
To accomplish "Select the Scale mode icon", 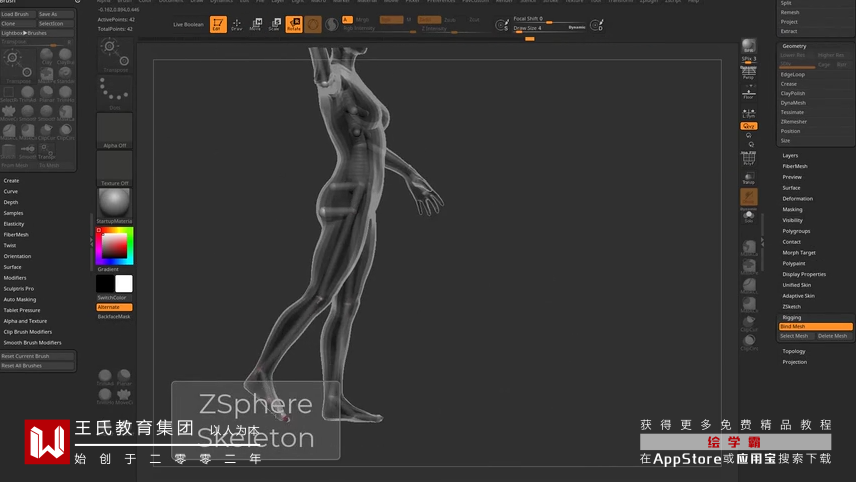I will click(x=275, y=24).
